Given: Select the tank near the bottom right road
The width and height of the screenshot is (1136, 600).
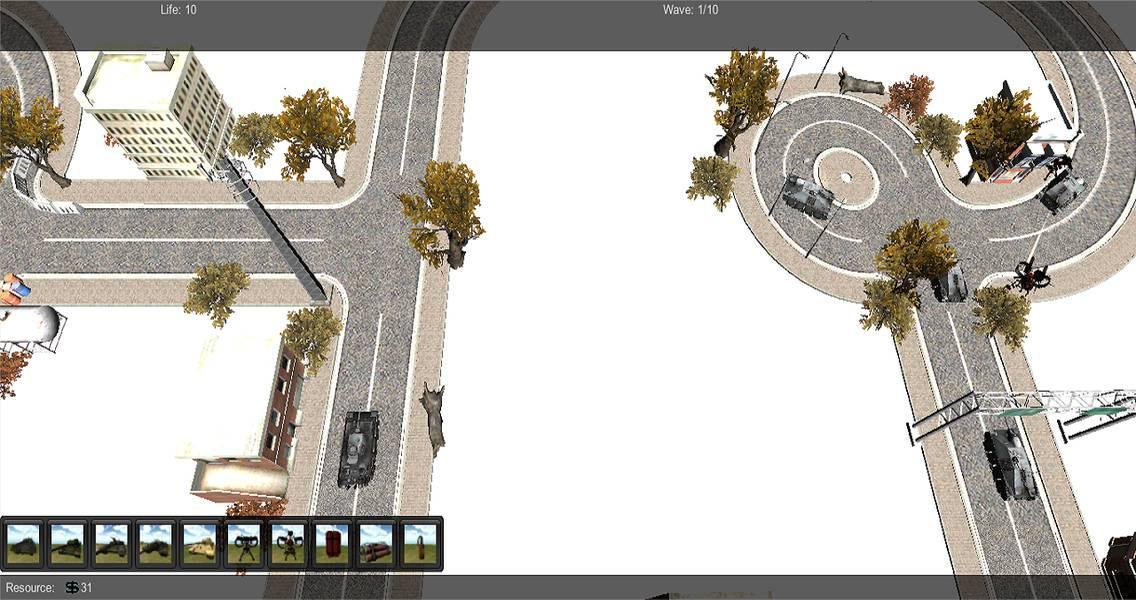Looking at the screenshot, I should click(x=1010, y=465).
